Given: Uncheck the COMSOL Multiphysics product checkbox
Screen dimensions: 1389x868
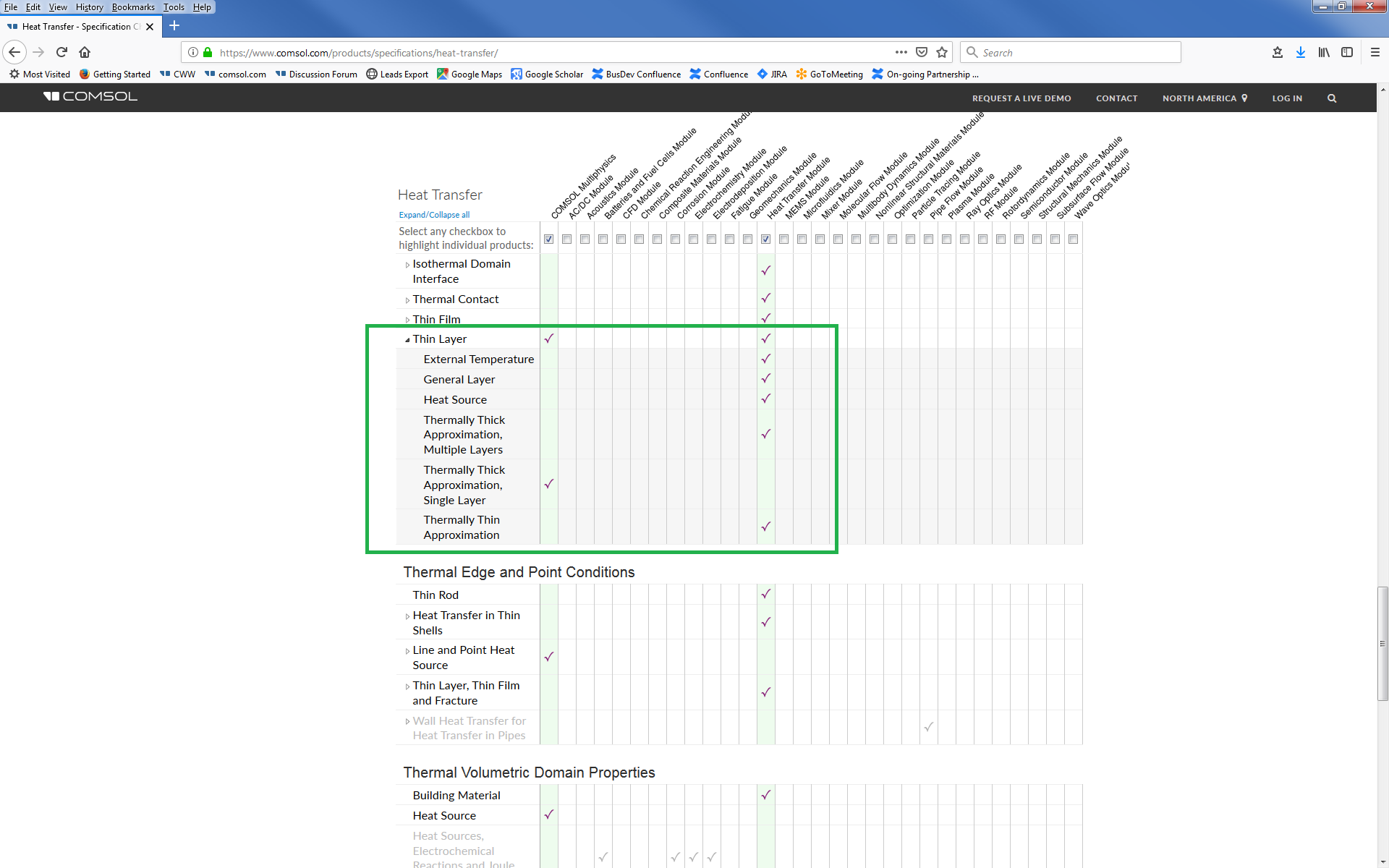Looking at the screenshot, I should pos(549,239).
